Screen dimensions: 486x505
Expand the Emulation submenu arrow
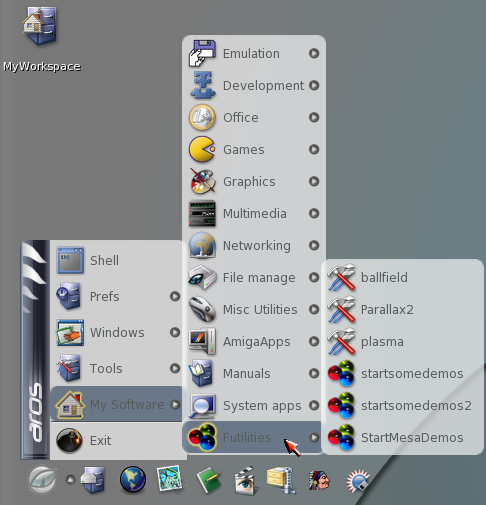point(314,53)
